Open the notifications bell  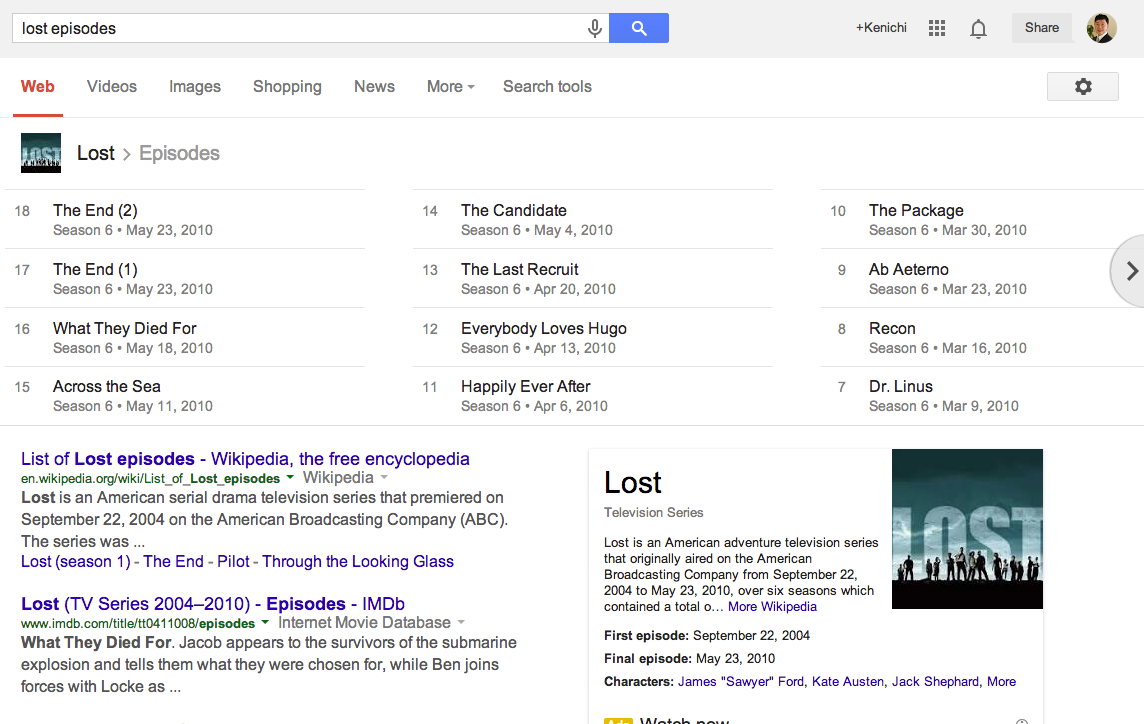click(x=978, y=28)
